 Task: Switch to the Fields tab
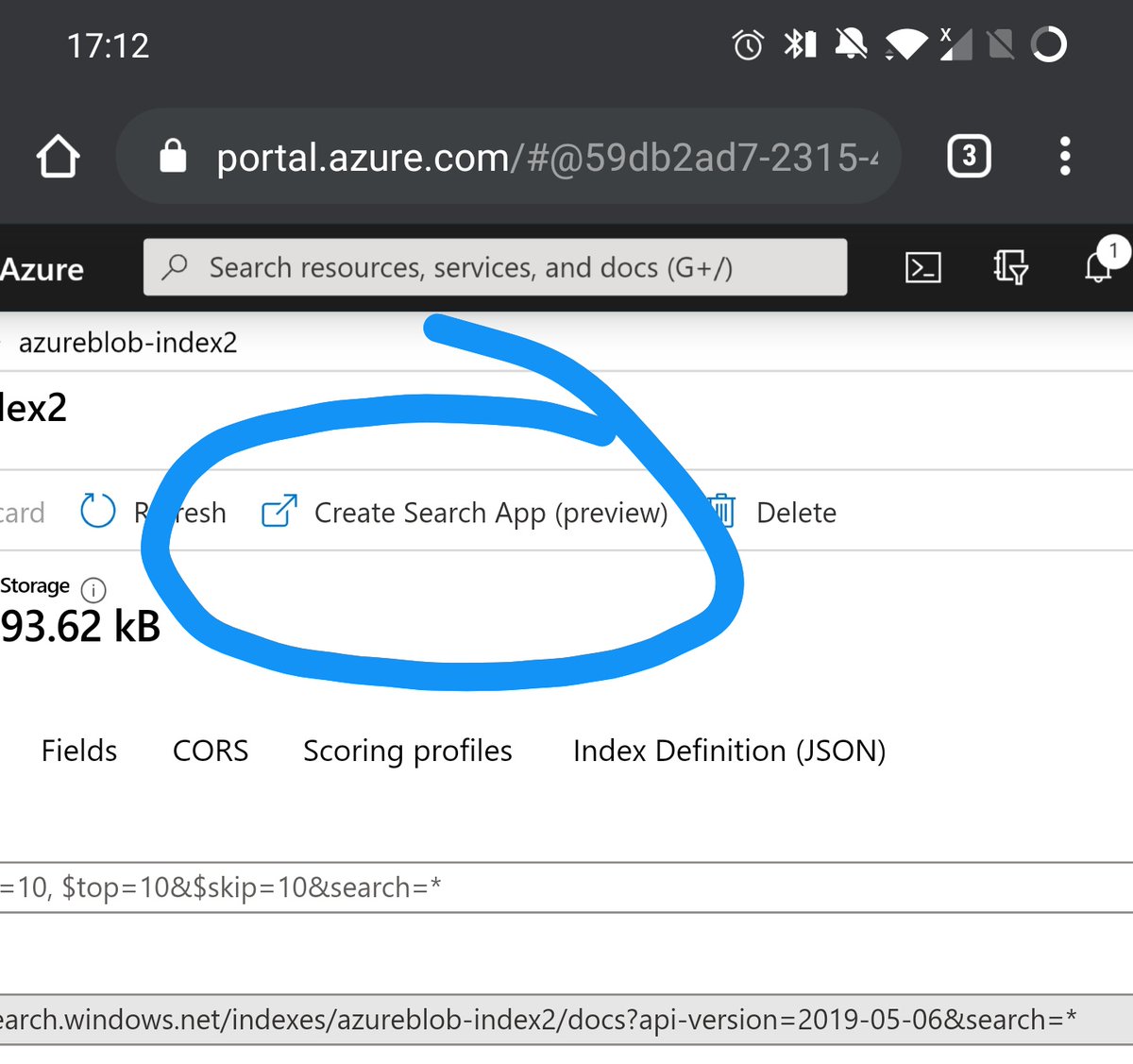pos(79,751)
